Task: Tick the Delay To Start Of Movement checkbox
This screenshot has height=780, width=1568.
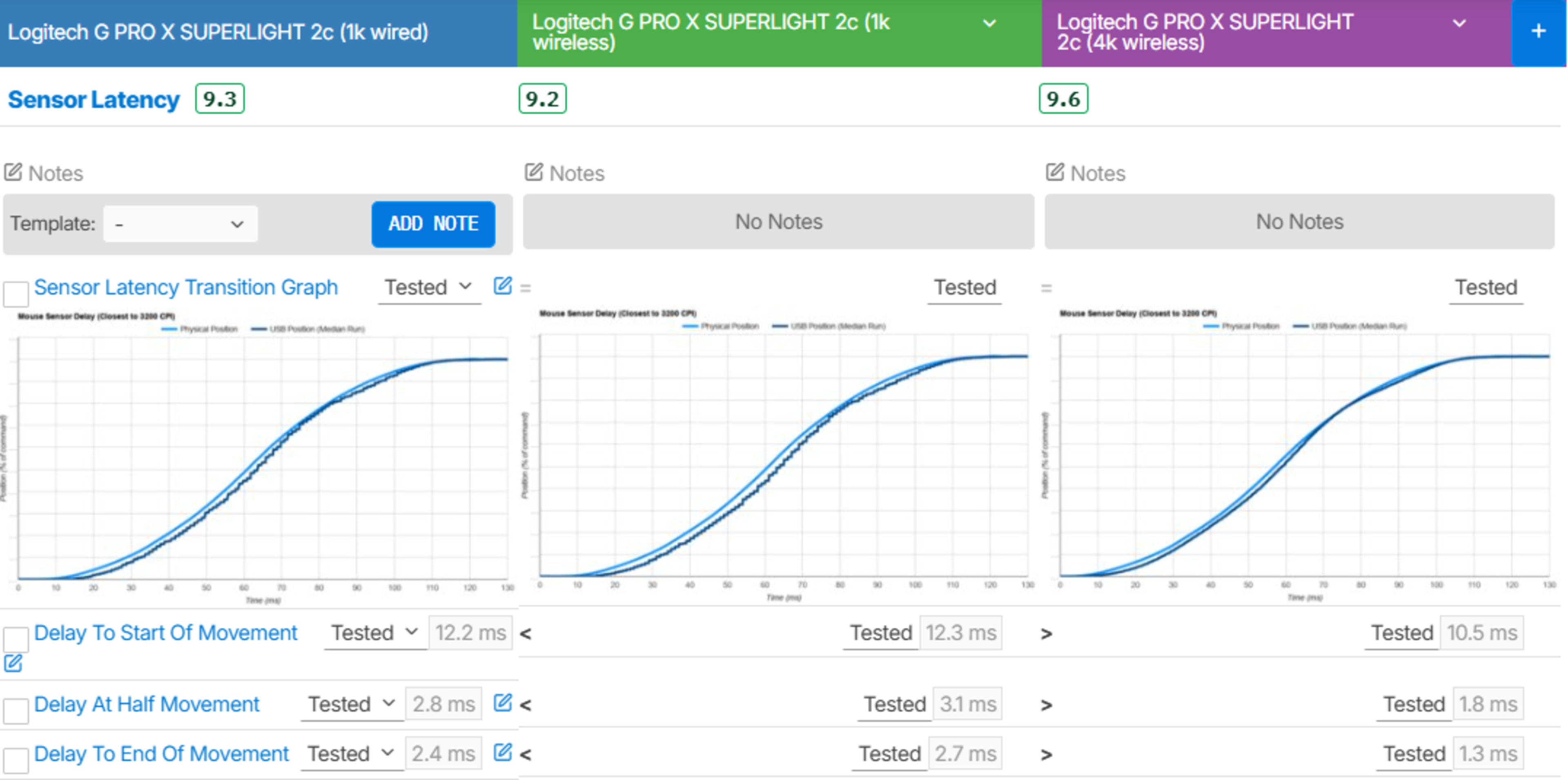Action: click(x=15, y=639)
